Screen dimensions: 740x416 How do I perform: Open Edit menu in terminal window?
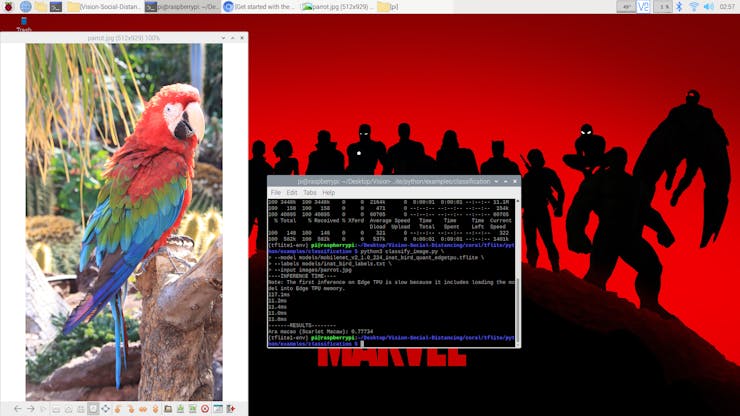point(292,193)
